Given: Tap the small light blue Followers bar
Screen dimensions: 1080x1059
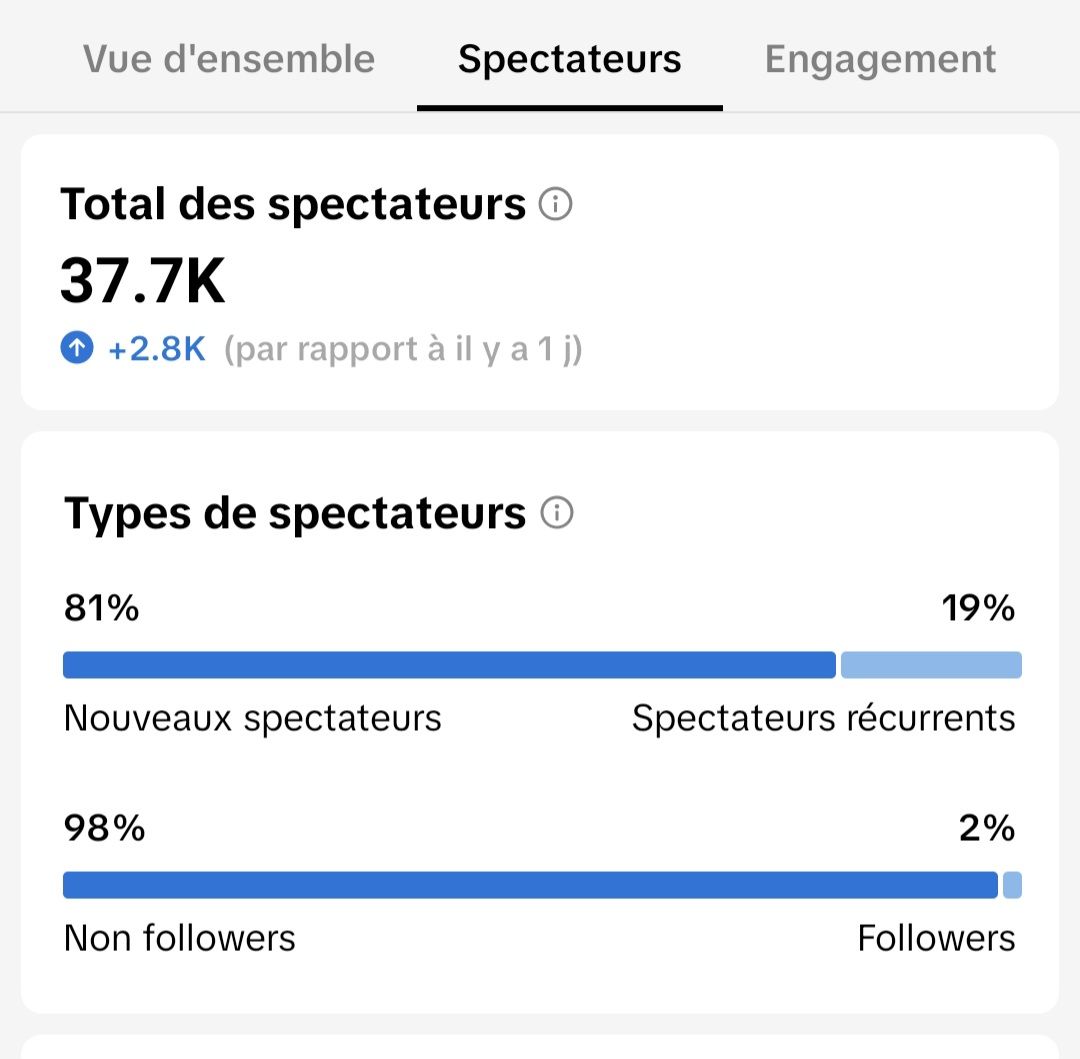Looking at the screenshot, I should 1012,885.
